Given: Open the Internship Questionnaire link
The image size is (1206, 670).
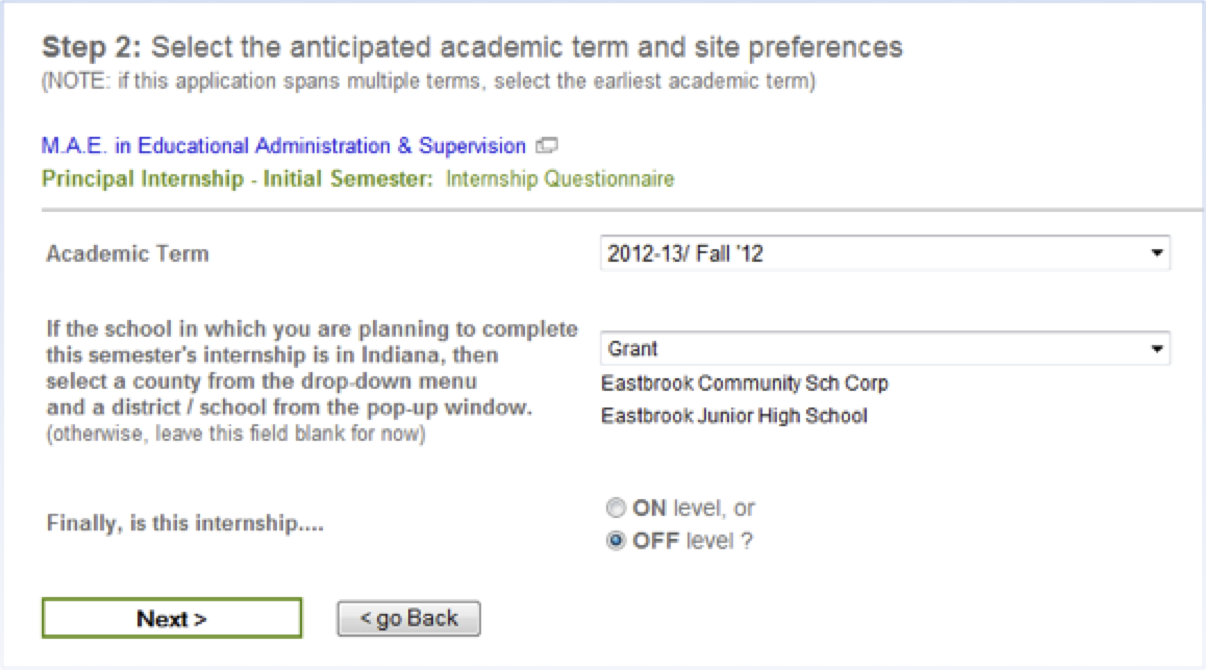Looking at the screenshot, I should coord(560,180).
